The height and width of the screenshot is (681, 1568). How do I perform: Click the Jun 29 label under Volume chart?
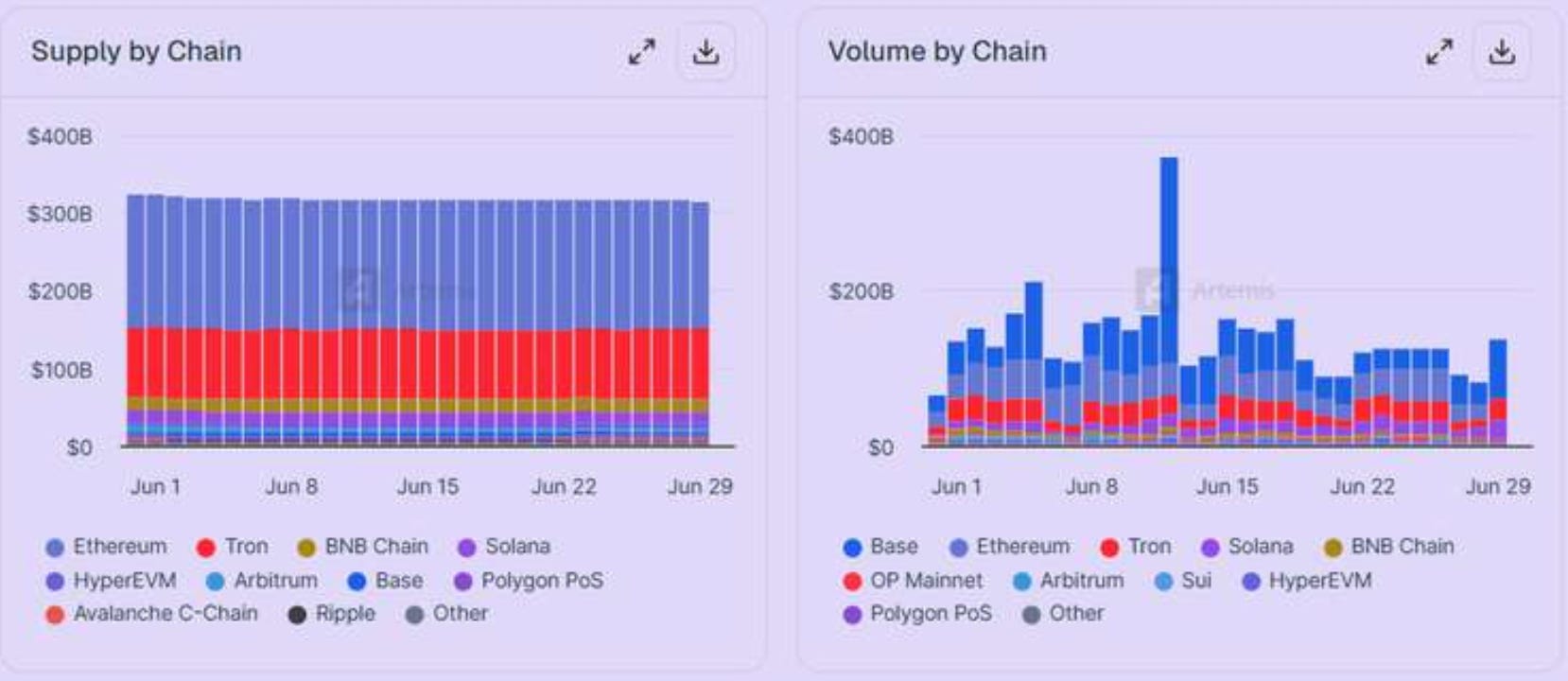click(1498, 487)
